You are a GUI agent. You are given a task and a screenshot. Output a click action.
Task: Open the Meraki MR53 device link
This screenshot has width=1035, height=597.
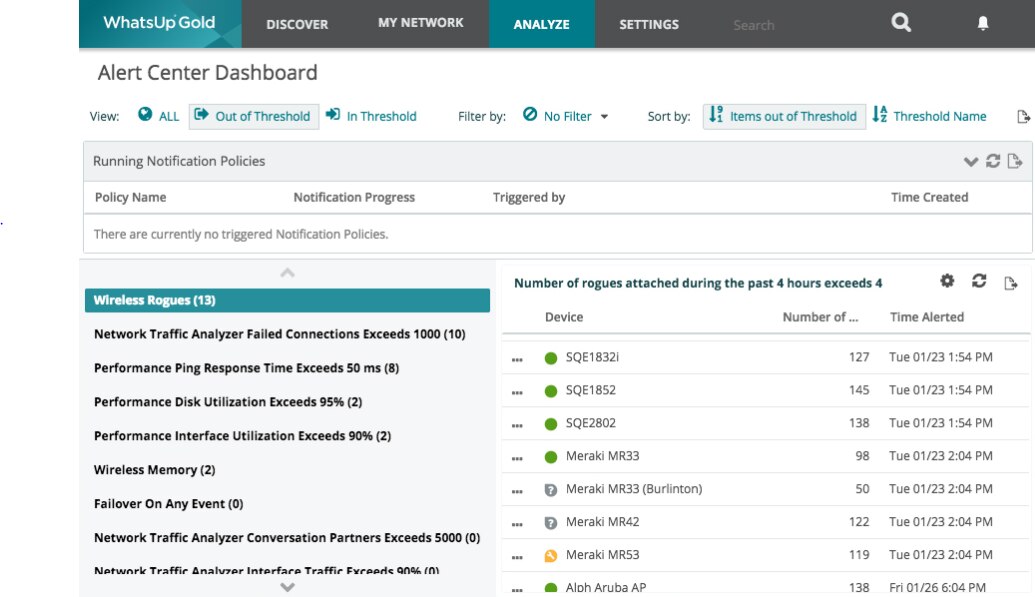[x=602, y=555]
